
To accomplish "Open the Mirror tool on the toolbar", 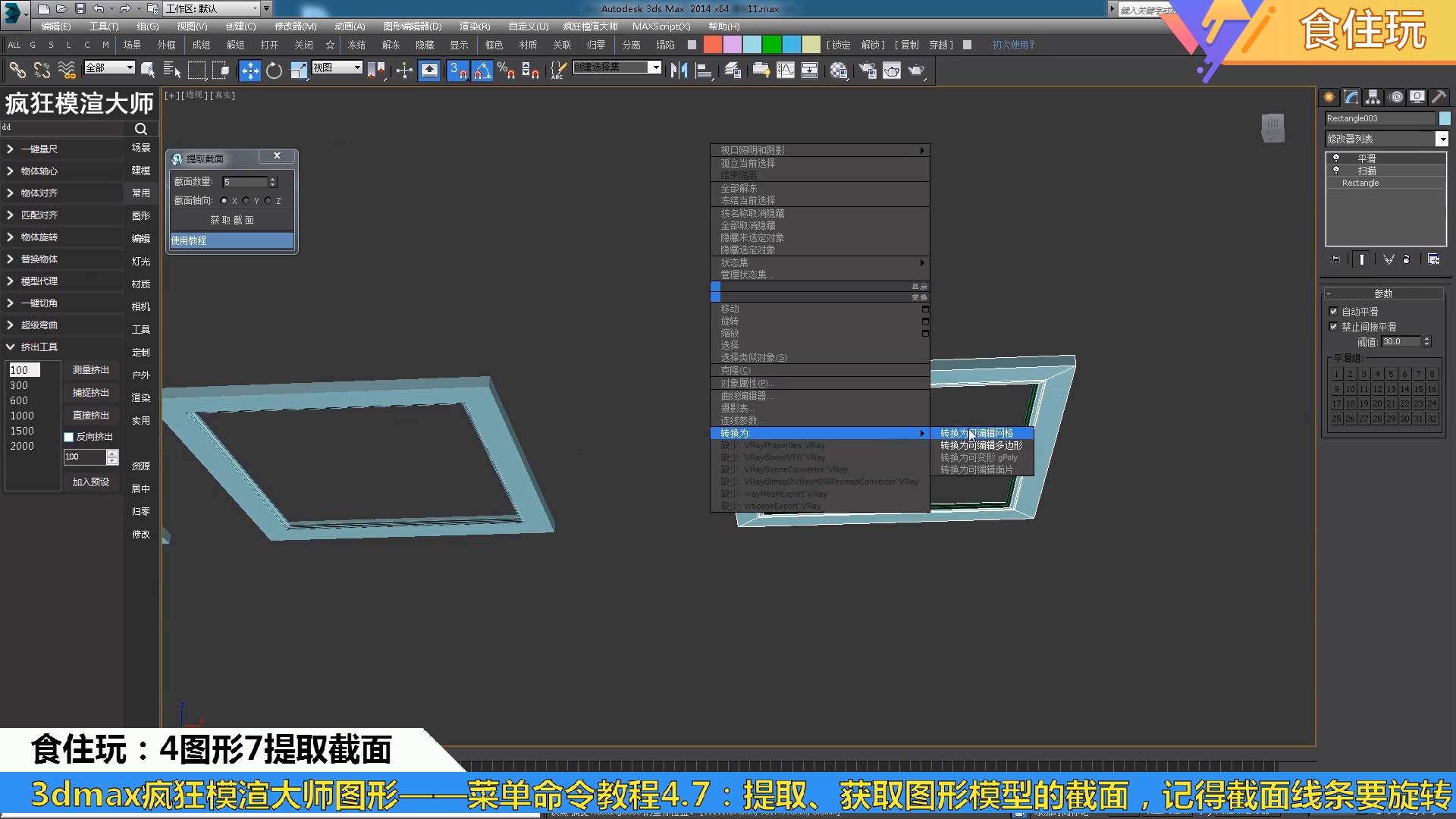I will click(x=679, y=71).
